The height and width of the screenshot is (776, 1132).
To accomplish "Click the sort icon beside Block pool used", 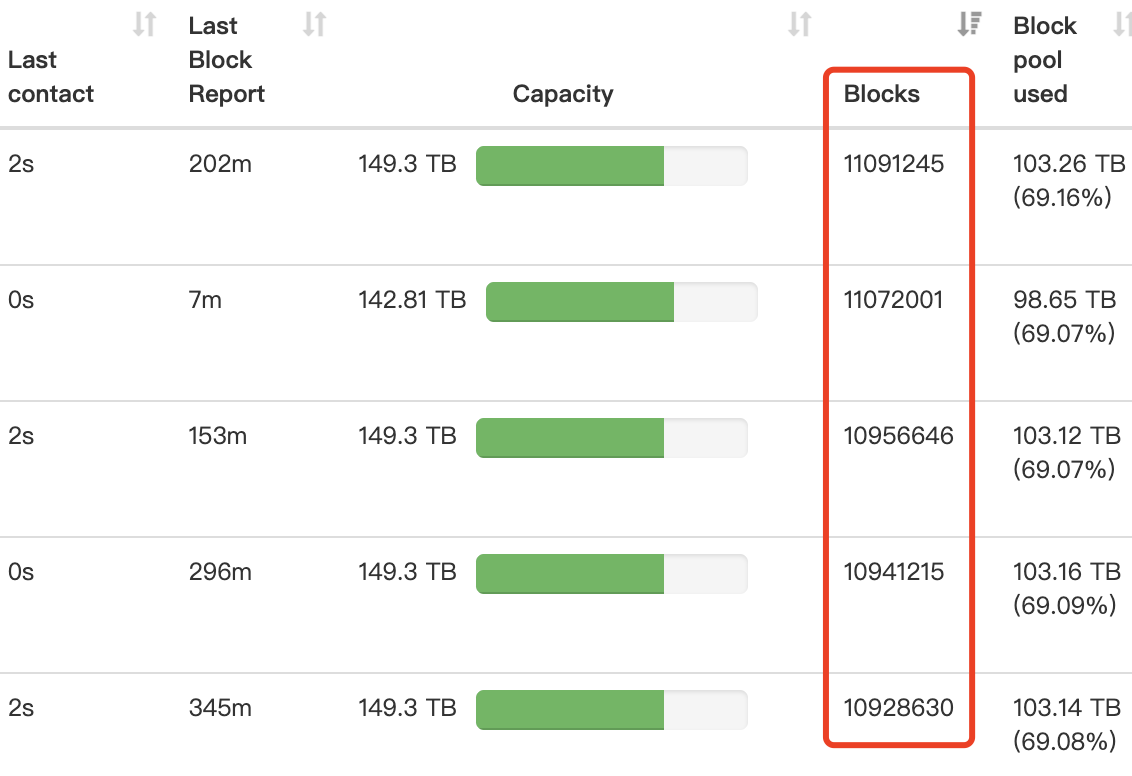I will [x=1123, y=25].
